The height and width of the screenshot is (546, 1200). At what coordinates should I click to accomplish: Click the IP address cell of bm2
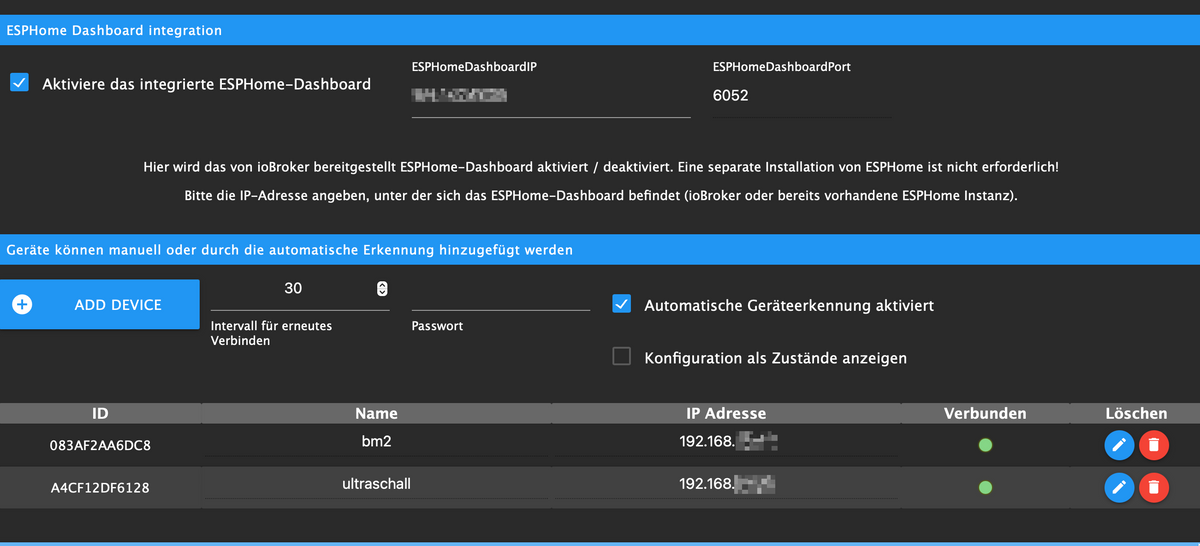(728, 441)
